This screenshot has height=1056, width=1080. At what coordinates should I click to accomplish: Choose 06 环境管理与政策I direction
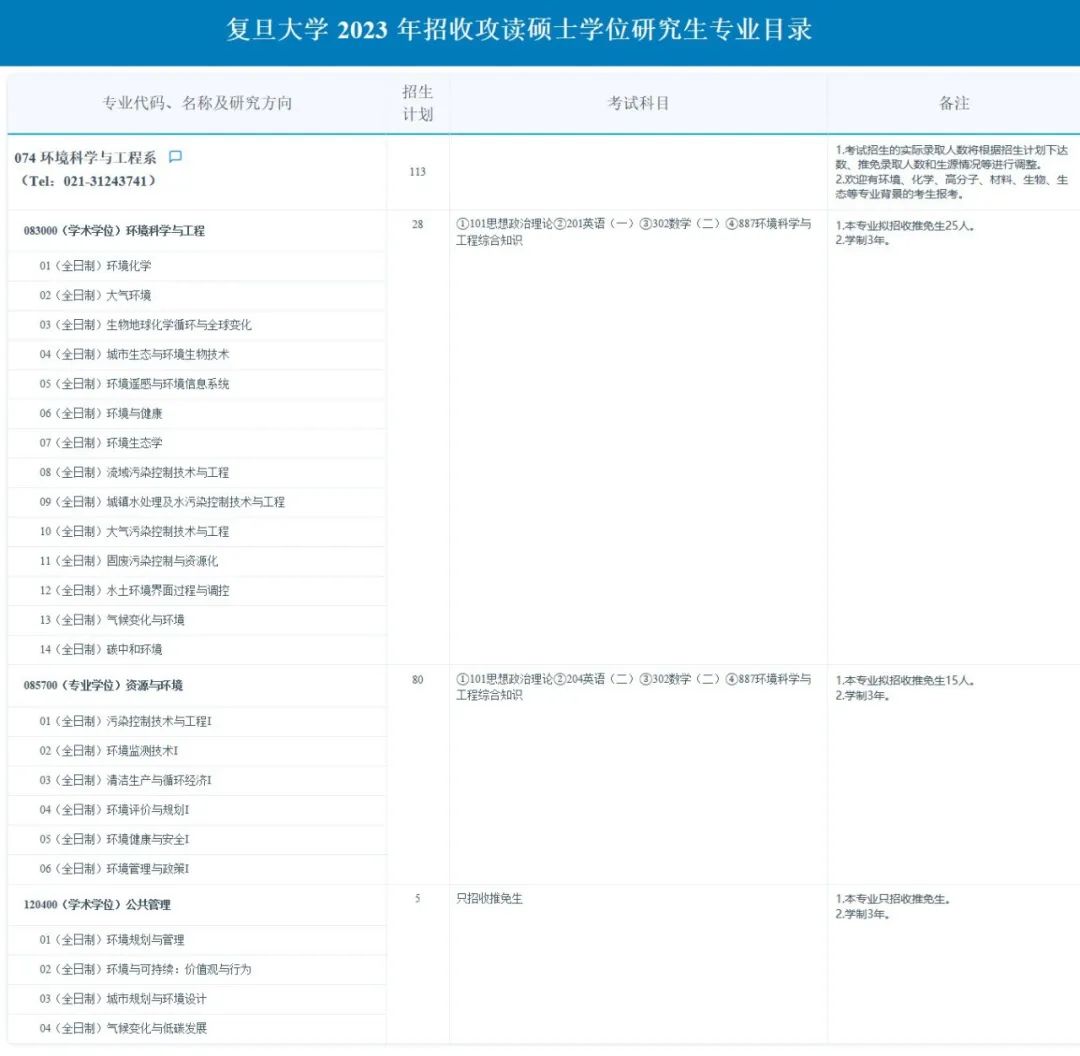[x=115, y=869]
